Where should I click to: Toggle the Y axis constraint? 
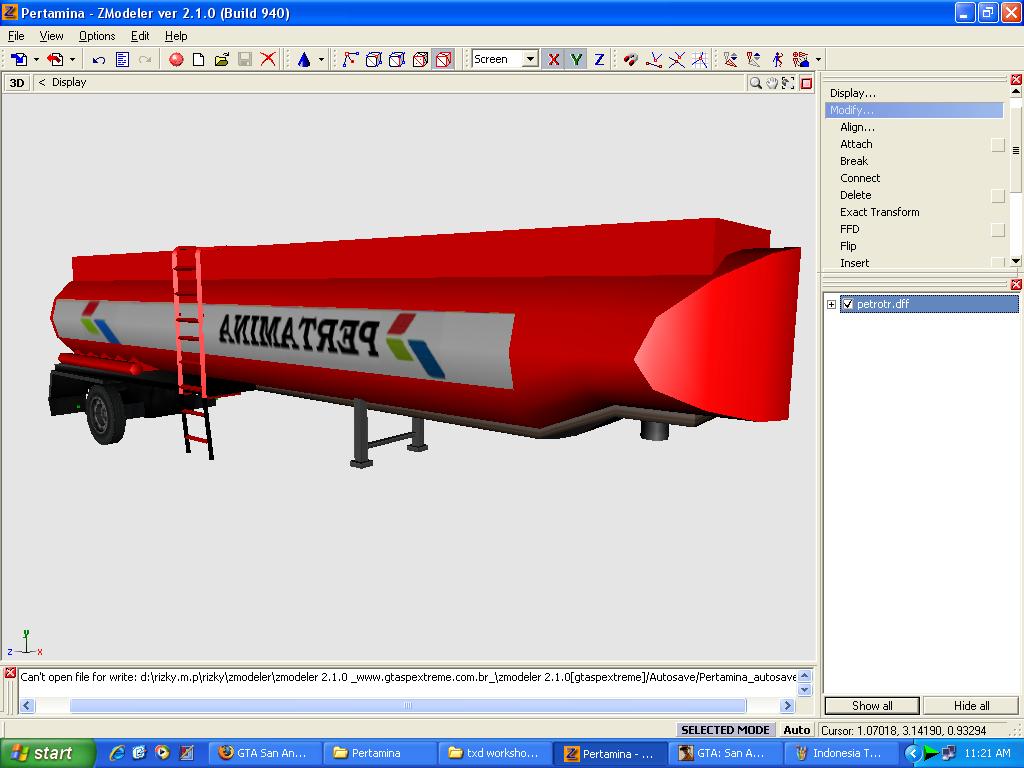pos(576,60)
